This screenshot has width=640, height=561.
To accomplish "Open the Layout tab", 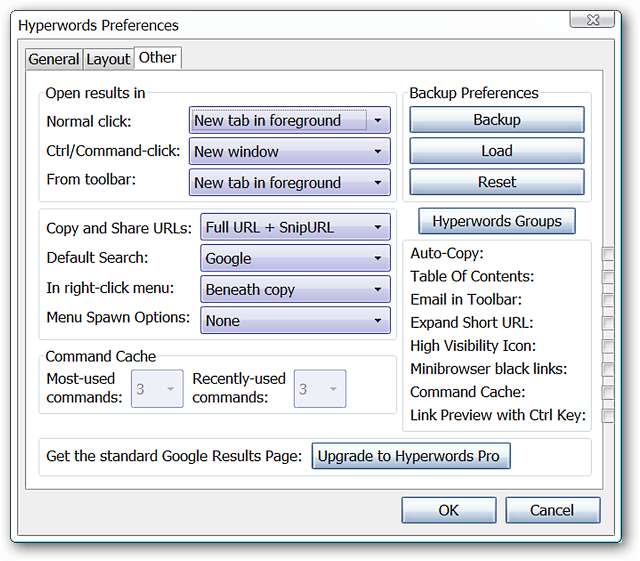I will (x=108, y=59).
